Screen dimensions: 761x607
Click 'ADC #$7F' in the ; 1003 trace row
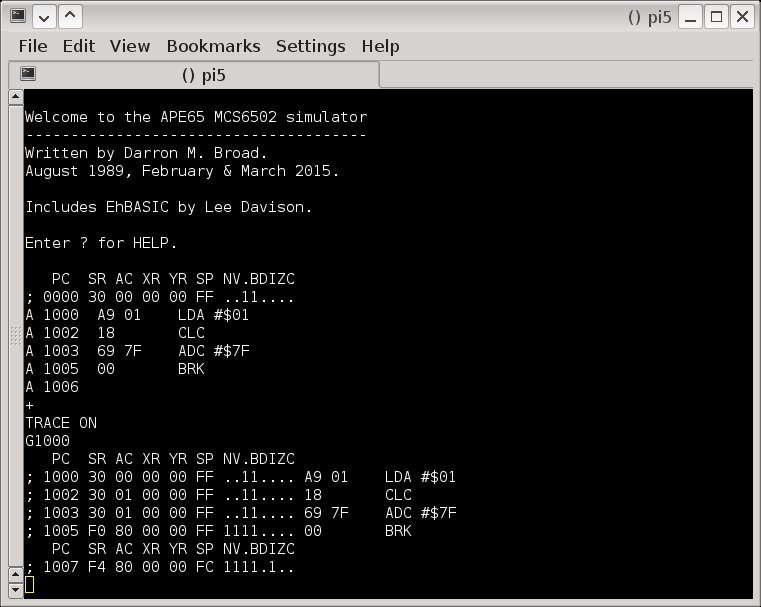(421, 513)
